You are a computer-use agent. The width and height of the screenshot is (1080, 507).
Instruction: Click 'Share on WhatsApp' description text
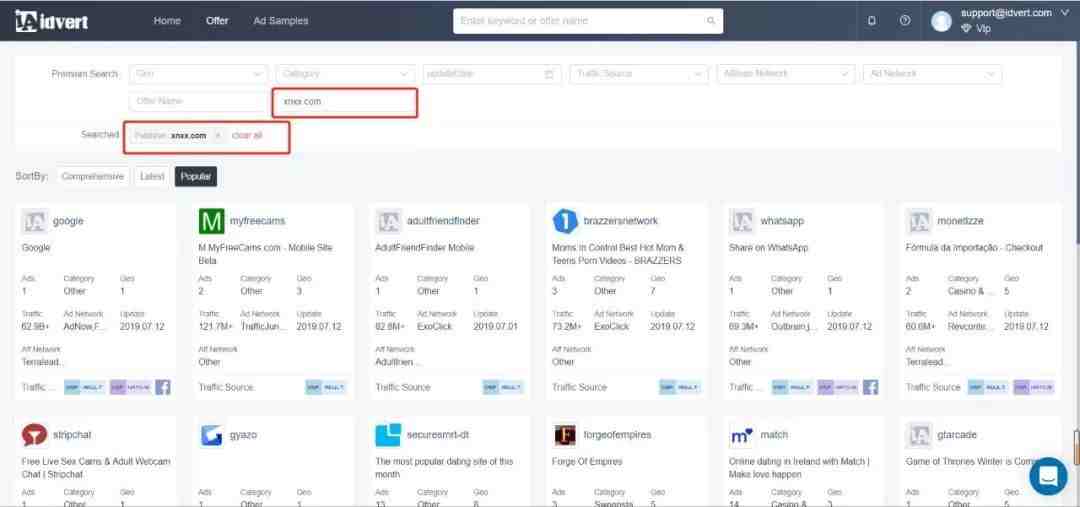768,247
